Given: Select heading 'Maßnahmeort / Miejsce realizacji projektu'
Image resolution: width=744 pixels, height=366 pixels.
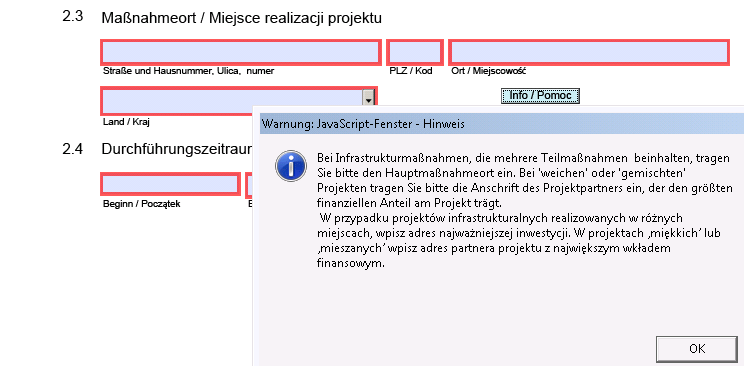Looking at the screenshot, I should point(241,19).
